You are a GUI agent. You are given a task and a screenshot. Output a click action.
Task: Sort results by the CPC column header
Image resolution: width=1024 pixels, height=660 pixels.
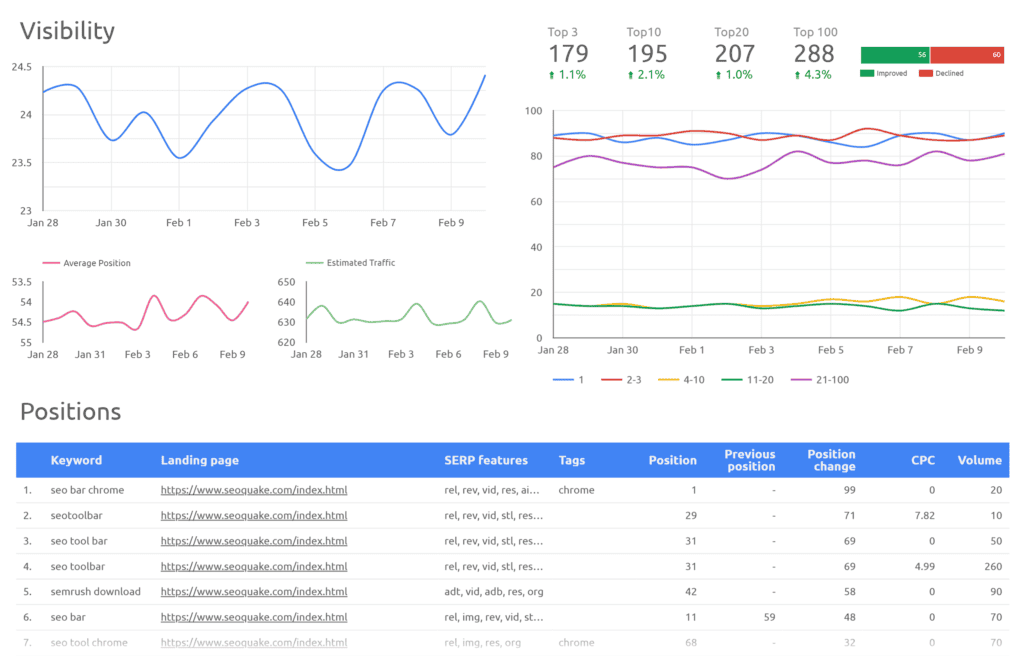coord(923,460)
